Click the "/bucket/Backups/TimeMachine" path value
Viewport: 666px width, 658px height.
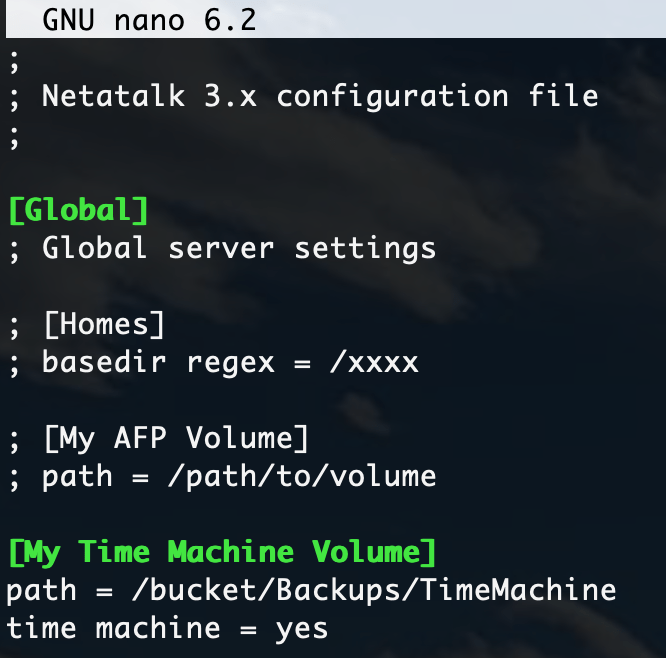pos(374,590)
